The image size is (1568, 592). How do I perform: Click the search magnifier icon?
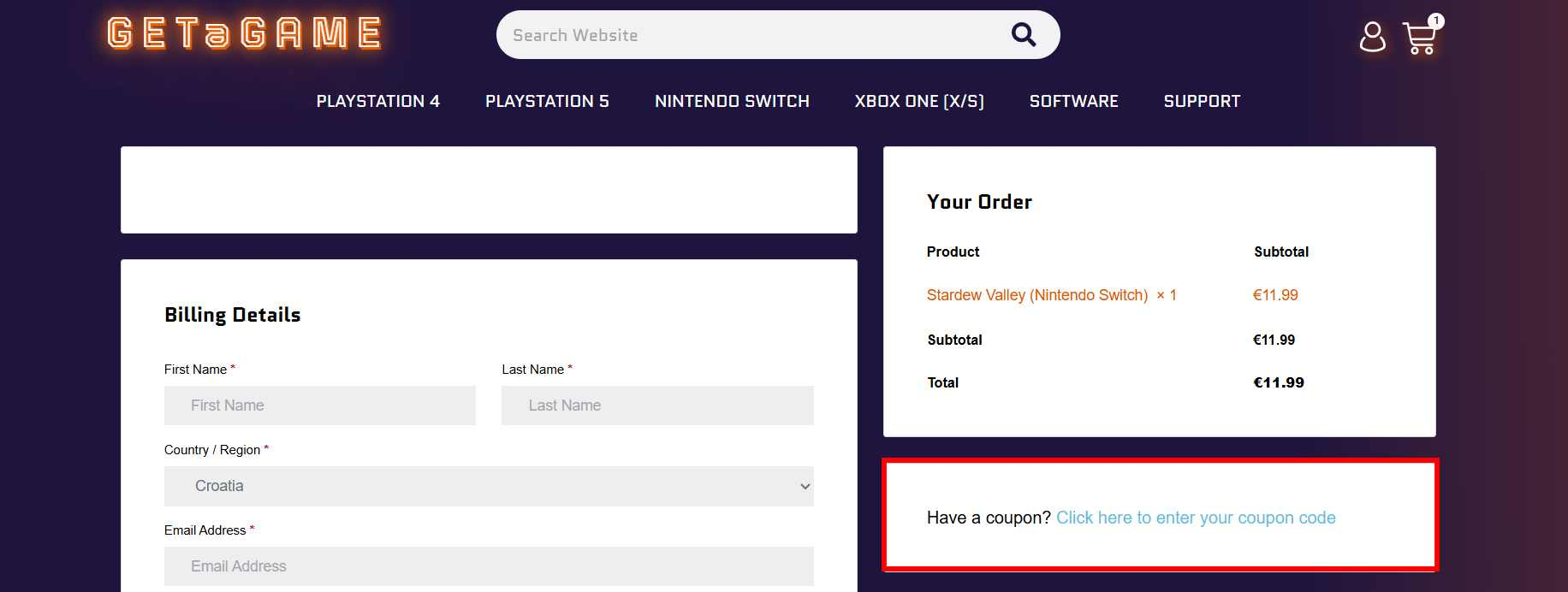pos(1023,35)
